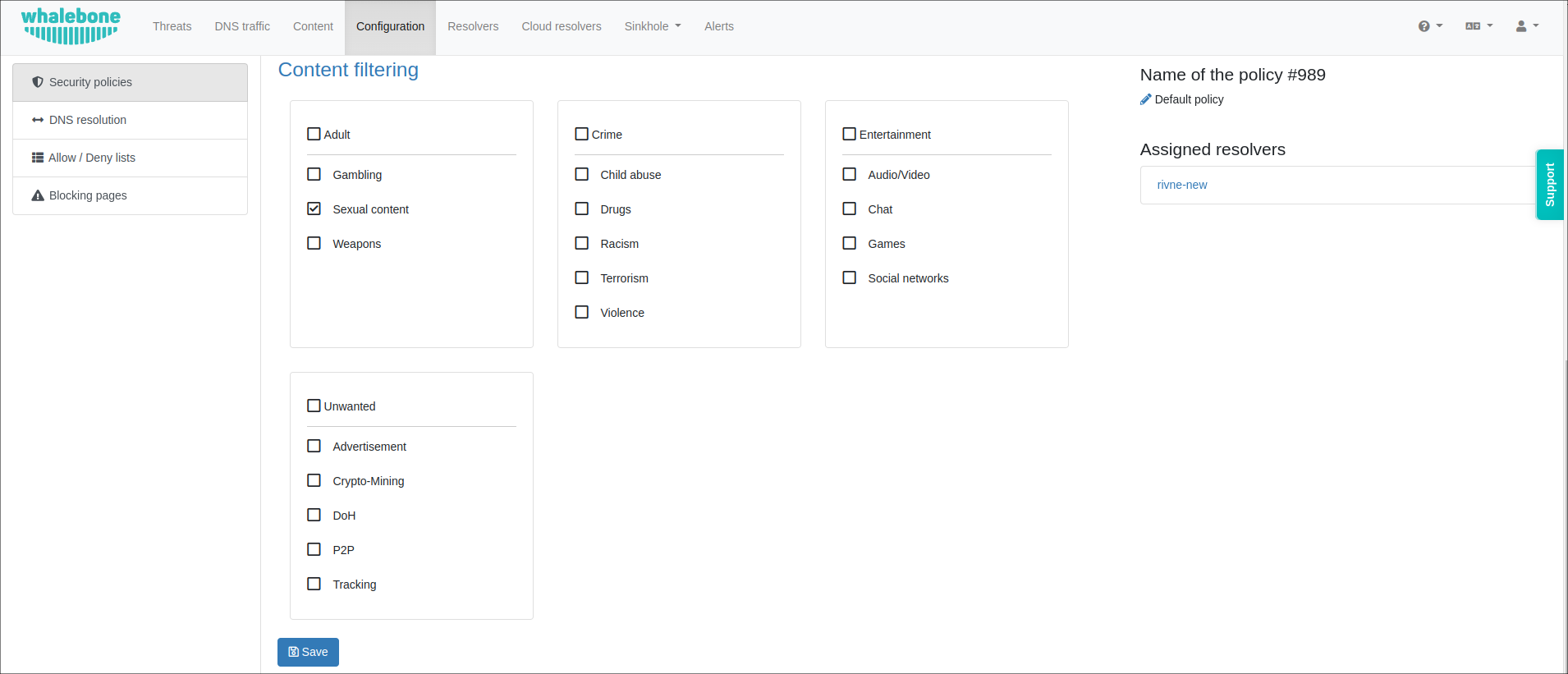Open the help question mark menu
1568x674 pixels.
coord(1429,26)
